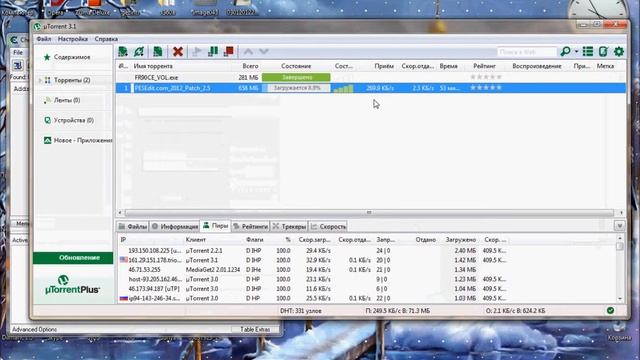Click the Загружается progress bar
640x360 pixels.
tap(296, 88)
